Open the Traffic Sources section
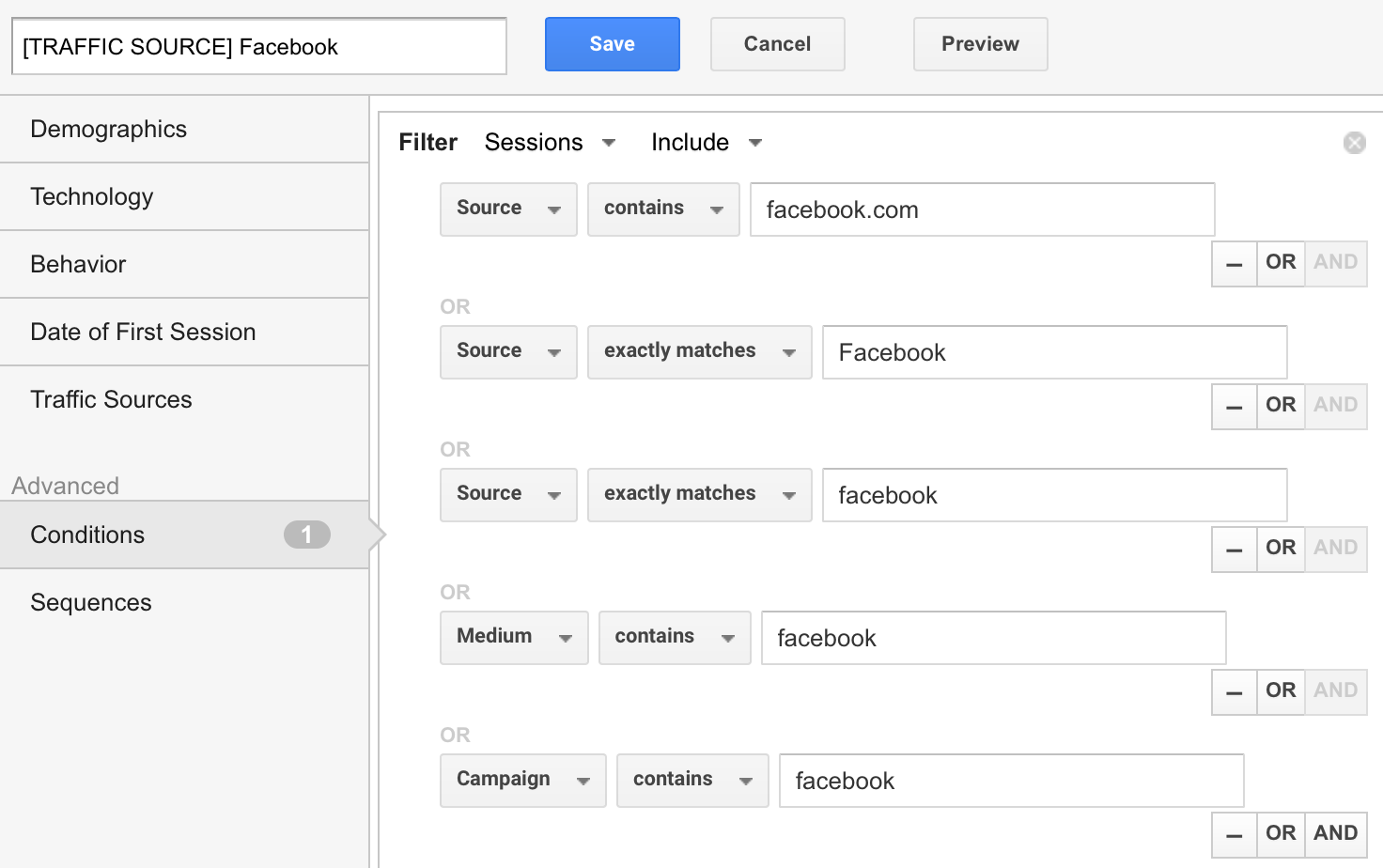Image resolution: width=1383 pixels, height=868 pixels. click(184, 399)
